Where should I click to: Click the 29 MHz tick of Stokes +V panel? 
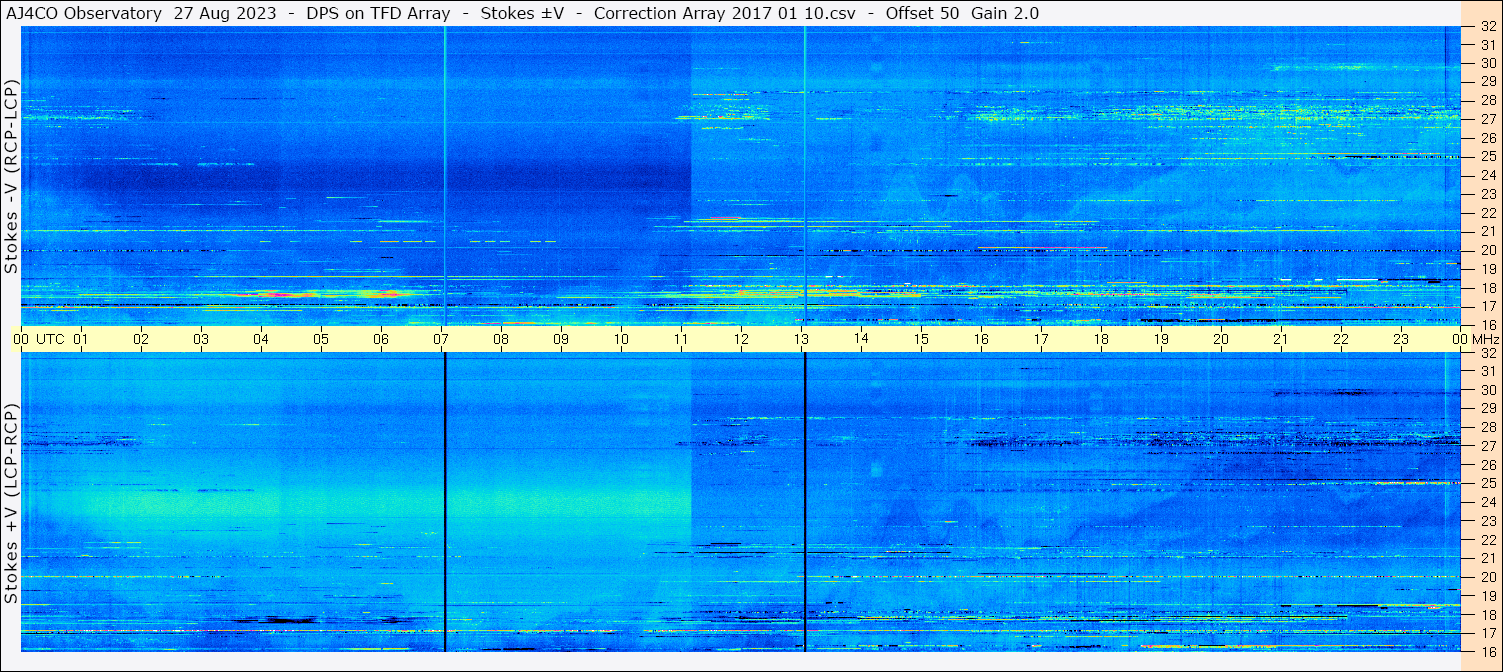(x=1488, y=409)
